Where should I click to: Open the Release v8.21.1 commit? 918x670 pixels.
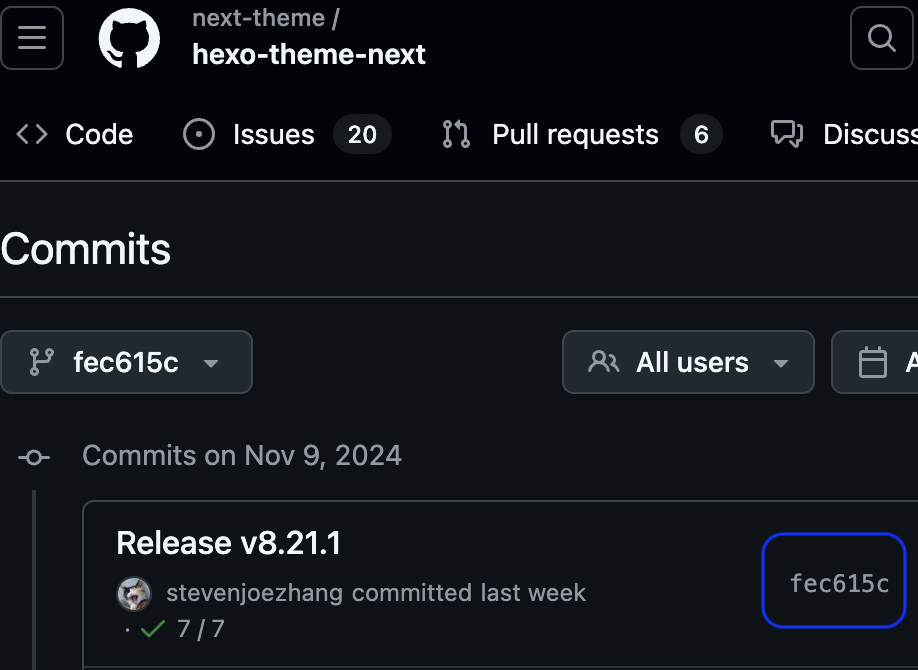[228, 543]
